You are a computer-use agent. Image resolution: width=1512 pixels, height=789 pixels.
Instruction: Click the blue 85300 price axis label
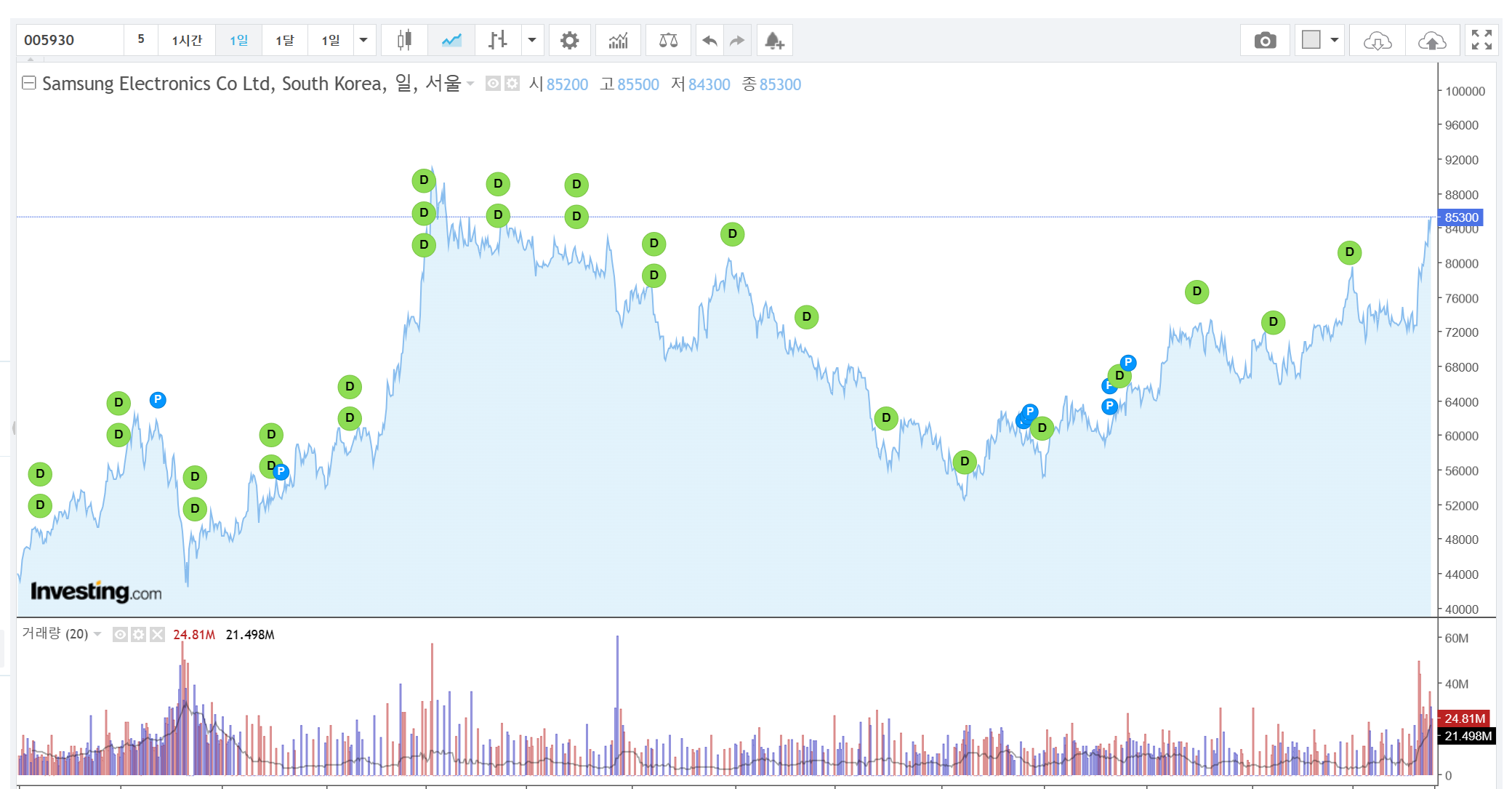(x=1461, y=217)
